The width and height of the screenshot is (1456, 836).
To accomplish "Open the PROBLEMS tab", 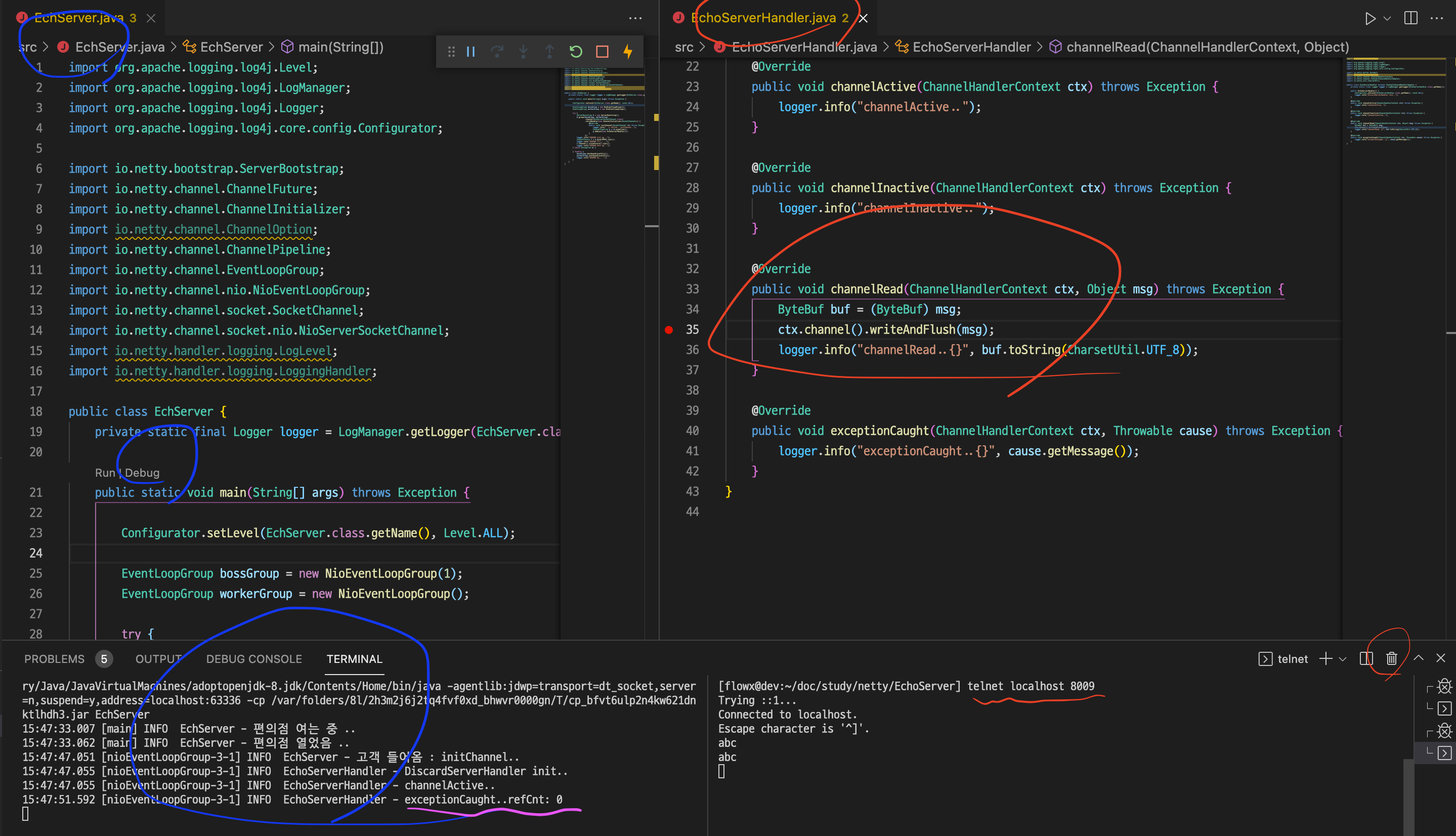I will [x=54, y=659].
